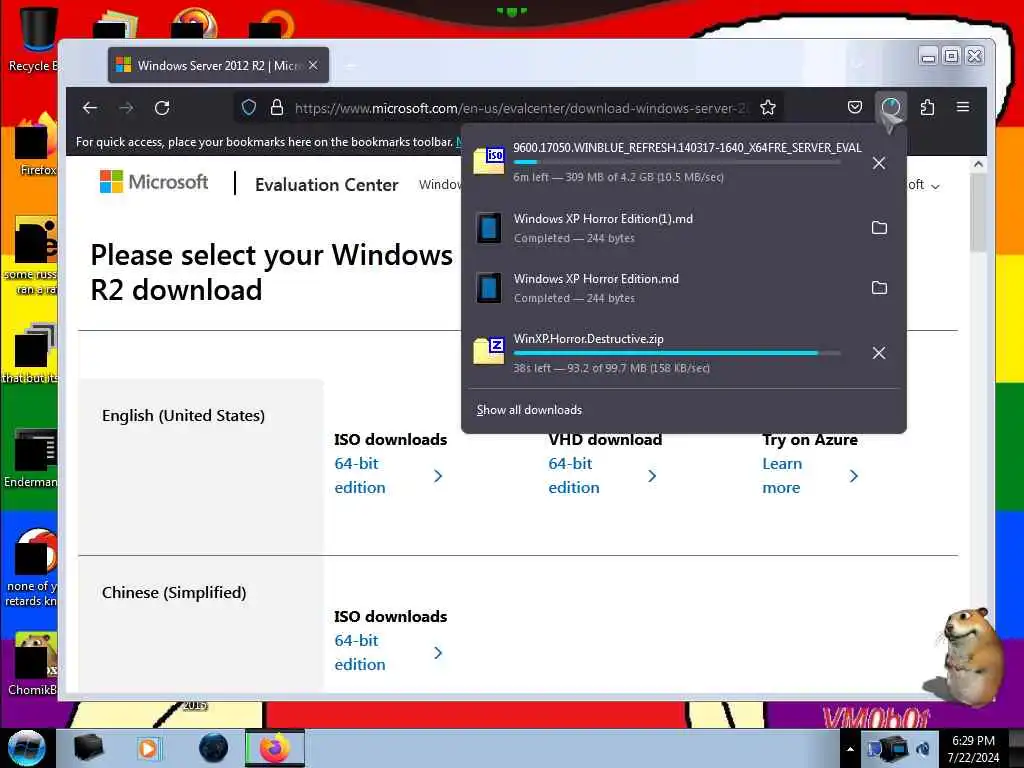The height and width of the screenshot is (768, 1024).
Task: Cancel the WinXP.Horror.Destructive.zip download
Action: tap(879, 353)
